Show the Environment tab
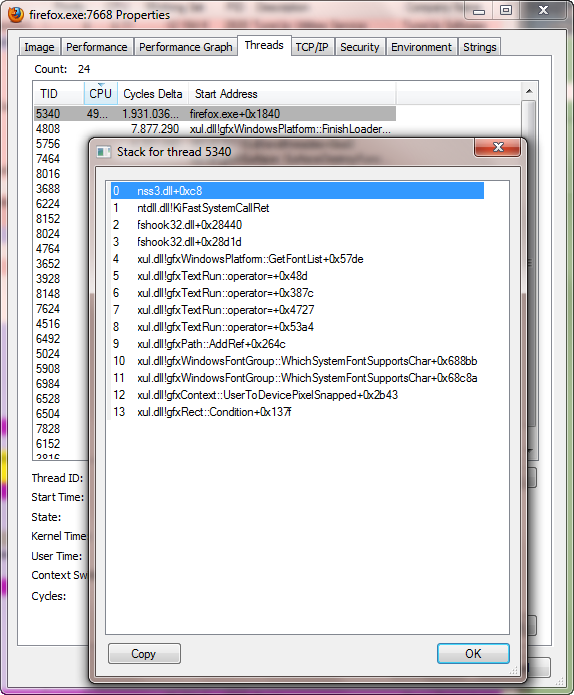Viewport: 574px width, 695px height. (421, 47)
